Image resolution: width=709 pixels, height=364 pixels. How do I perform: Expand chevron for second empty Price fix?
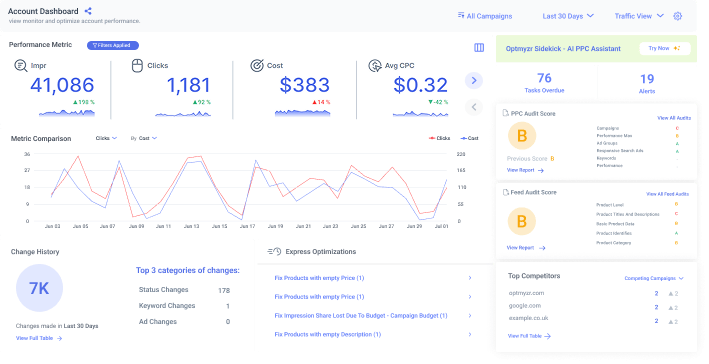470,297
